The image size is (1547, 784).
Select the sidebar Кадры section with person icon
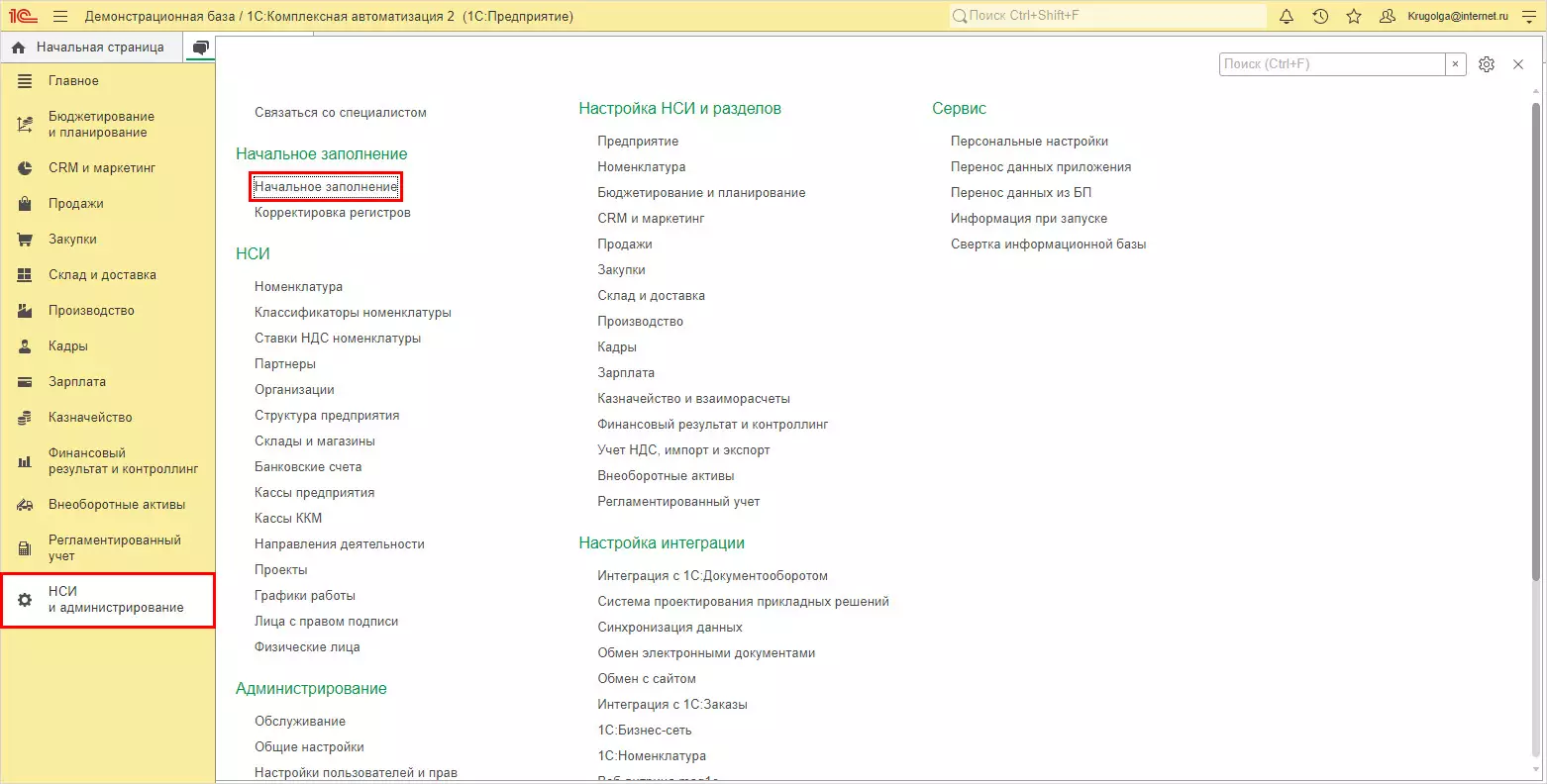[x=108, y=346]
